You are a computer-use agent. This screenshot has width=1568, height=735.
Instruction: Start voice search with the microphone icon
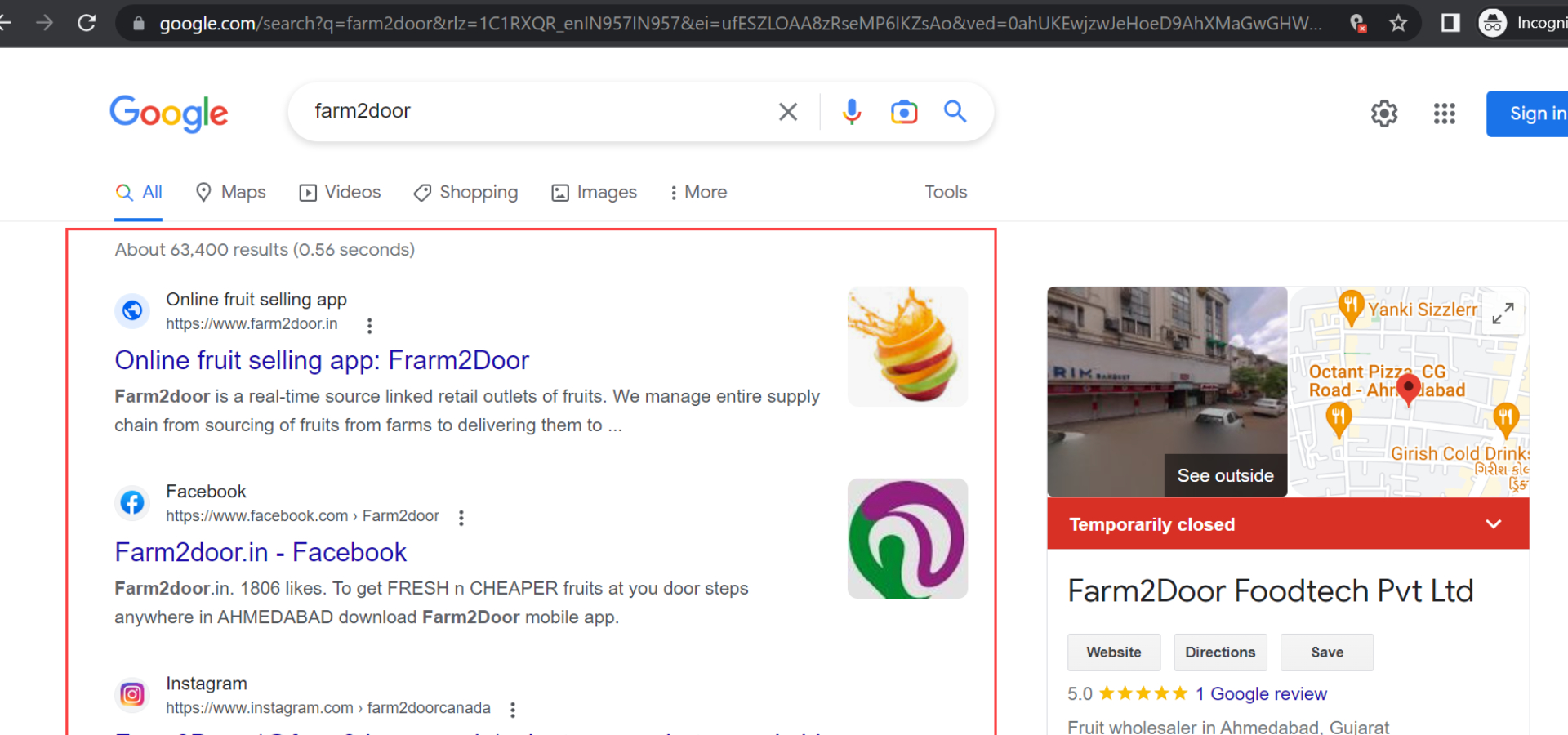pyautogui.click(x=852, y=111)
